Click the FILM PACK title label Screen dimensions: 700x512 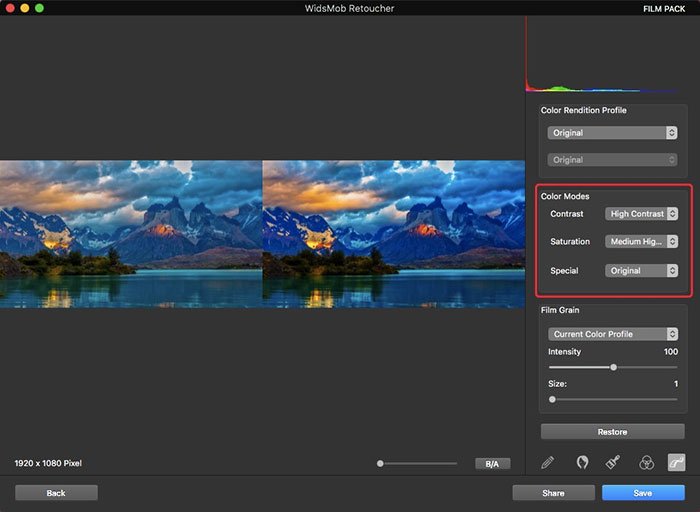click(x=664, y=8)
